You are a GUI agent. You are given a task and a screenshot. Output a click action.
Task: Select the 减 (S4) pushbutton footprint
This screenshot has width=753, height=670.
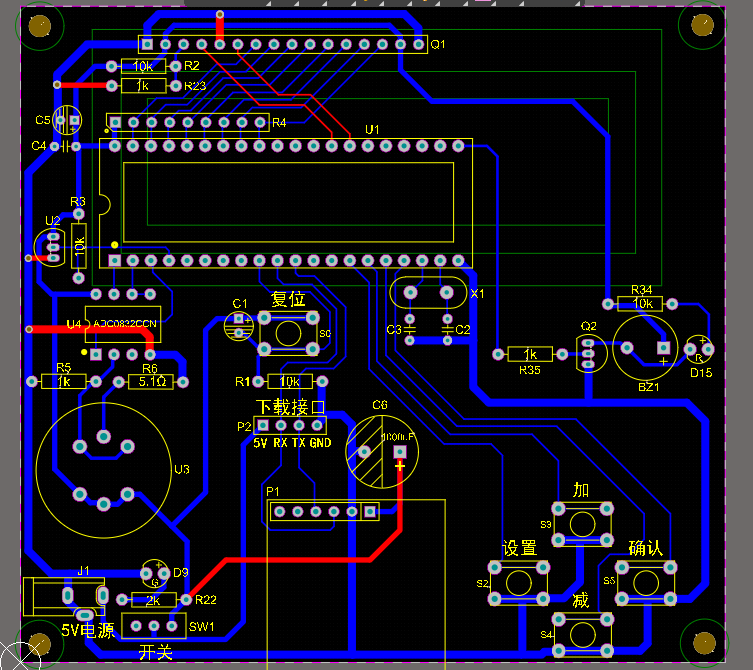point(583,635)
